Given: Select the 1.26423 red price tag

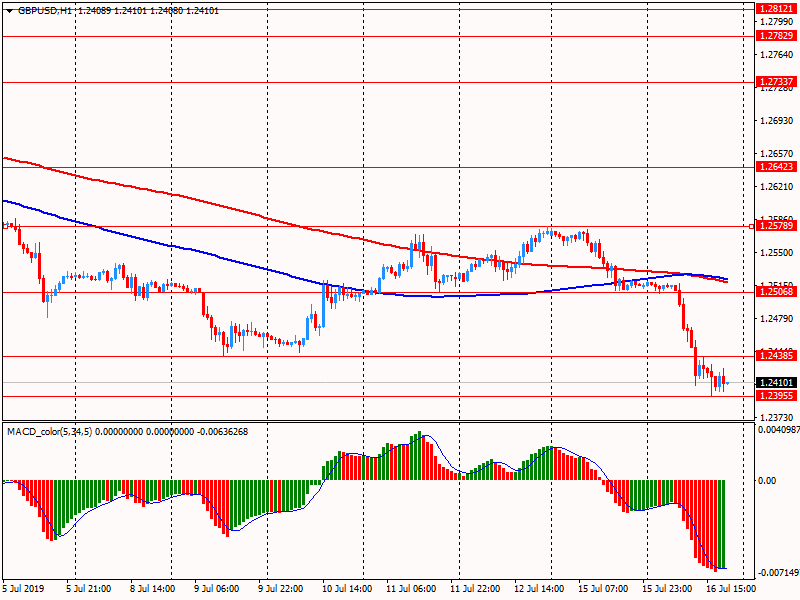Looking at the screenshot, I should 776,167.
